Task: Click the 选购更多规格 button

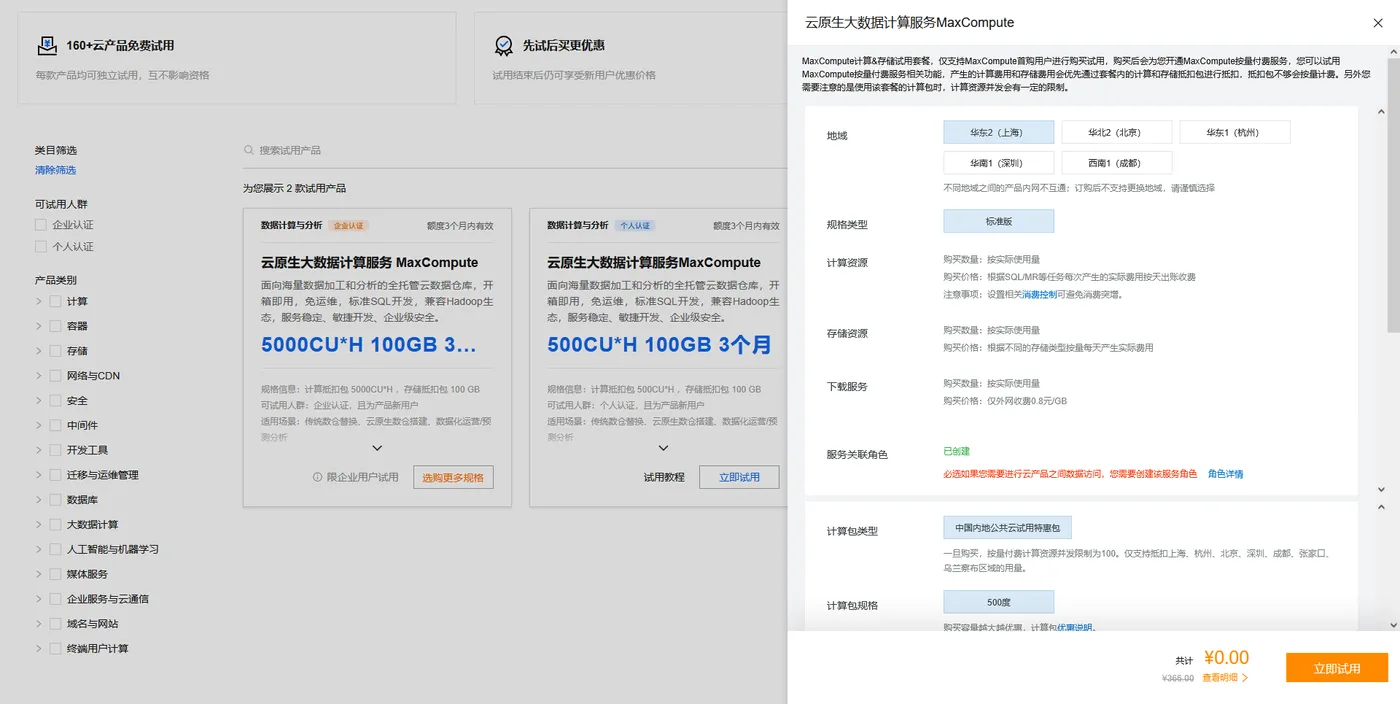Action: [453, 477]
